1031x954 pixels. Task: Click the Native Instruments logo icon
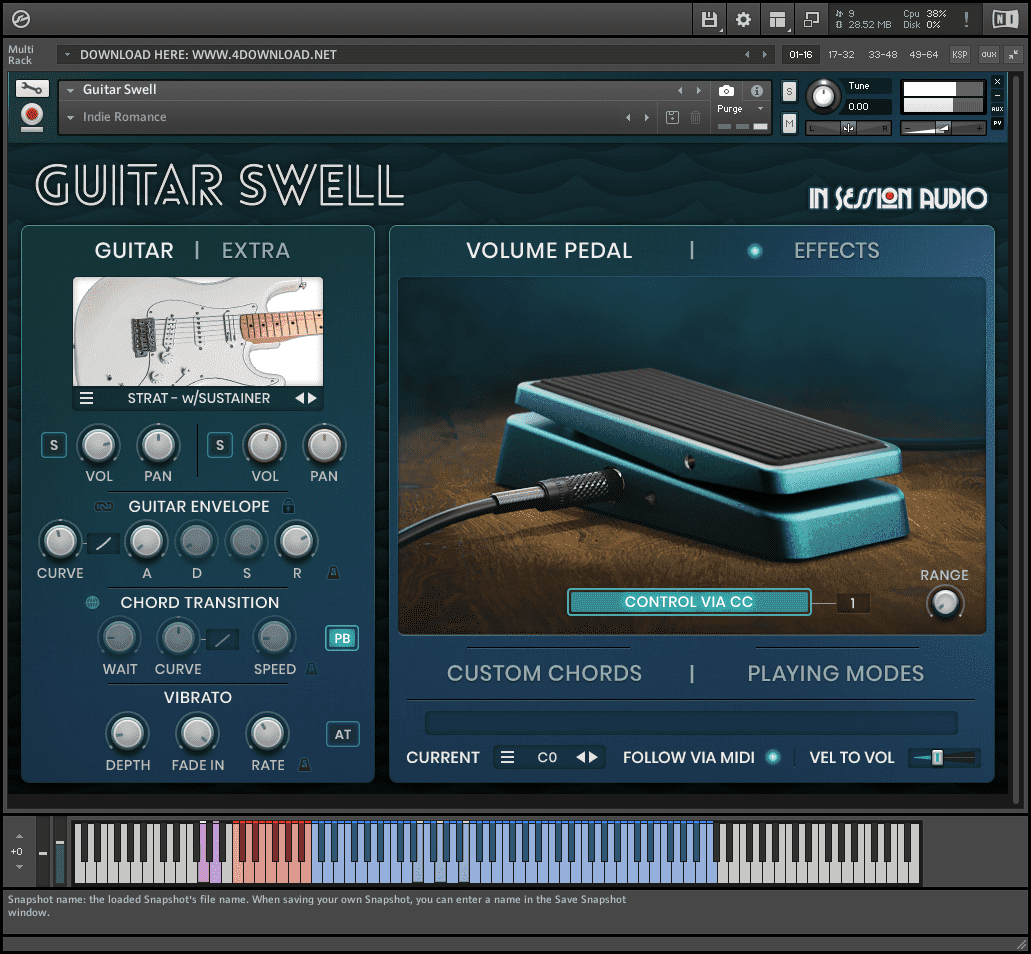coord(1005,20)
